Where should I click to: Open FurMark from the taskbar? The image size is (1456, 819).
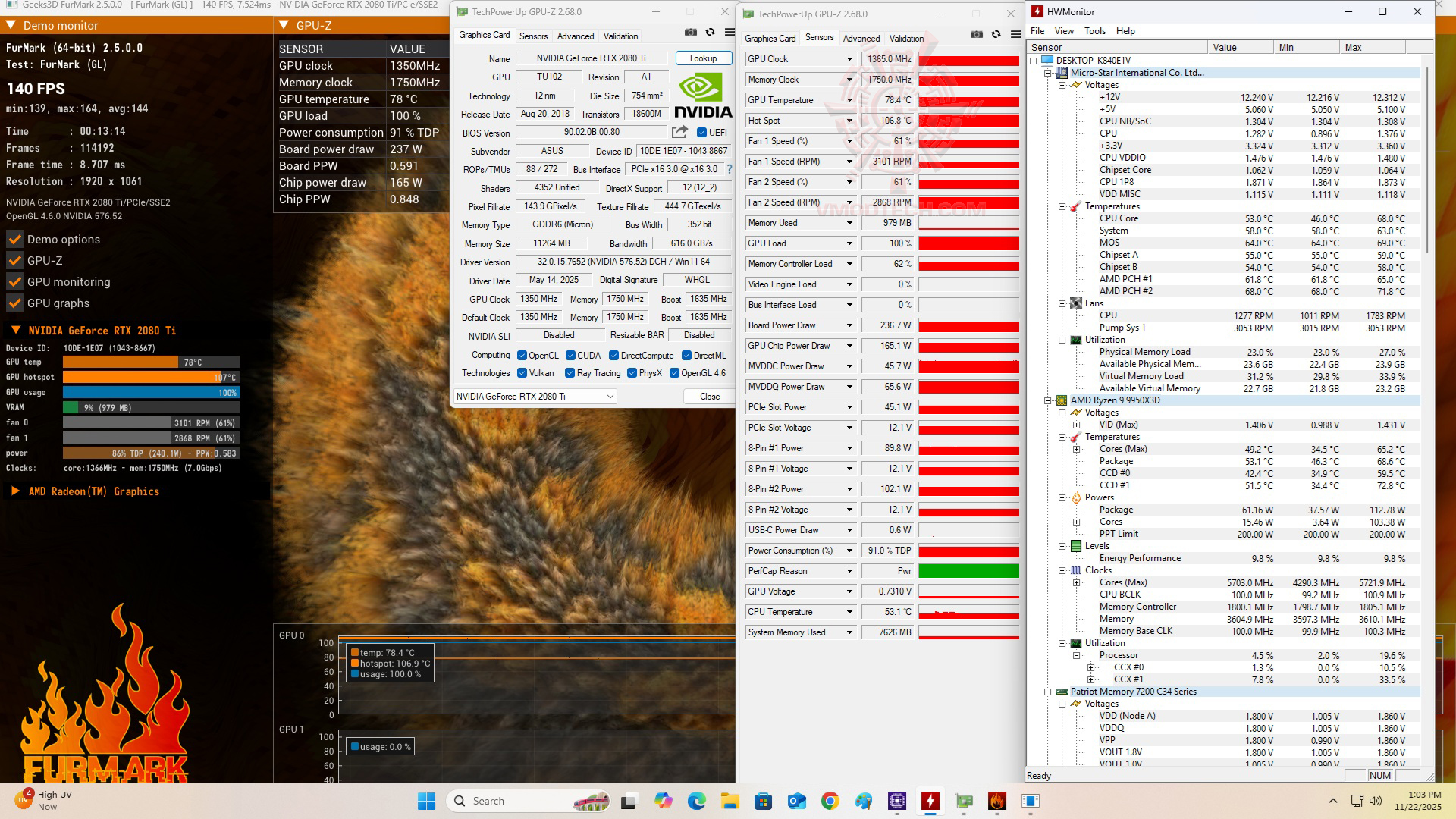pyautogui.click(x=996, y=801)
